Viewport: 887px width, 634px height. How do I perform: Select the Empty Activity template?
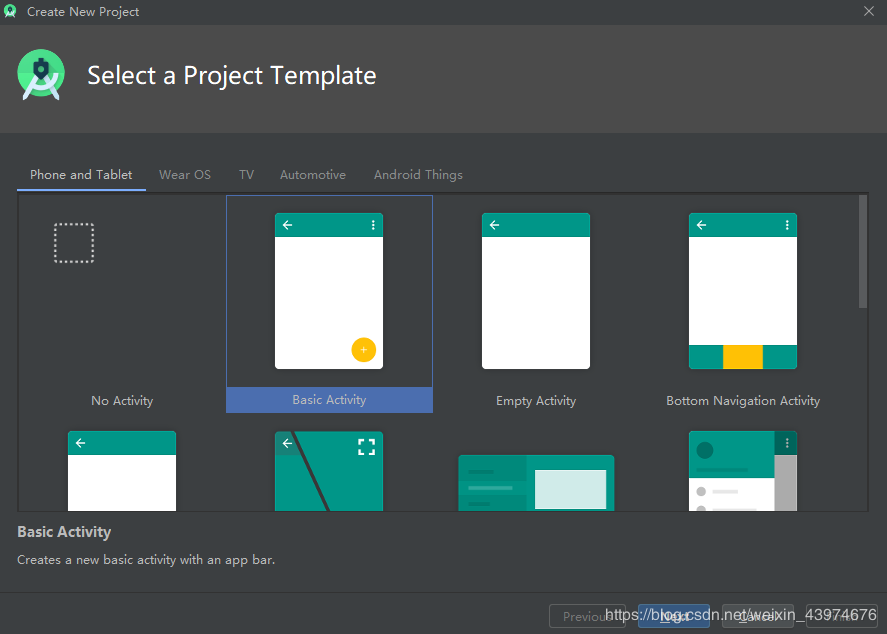536,300
